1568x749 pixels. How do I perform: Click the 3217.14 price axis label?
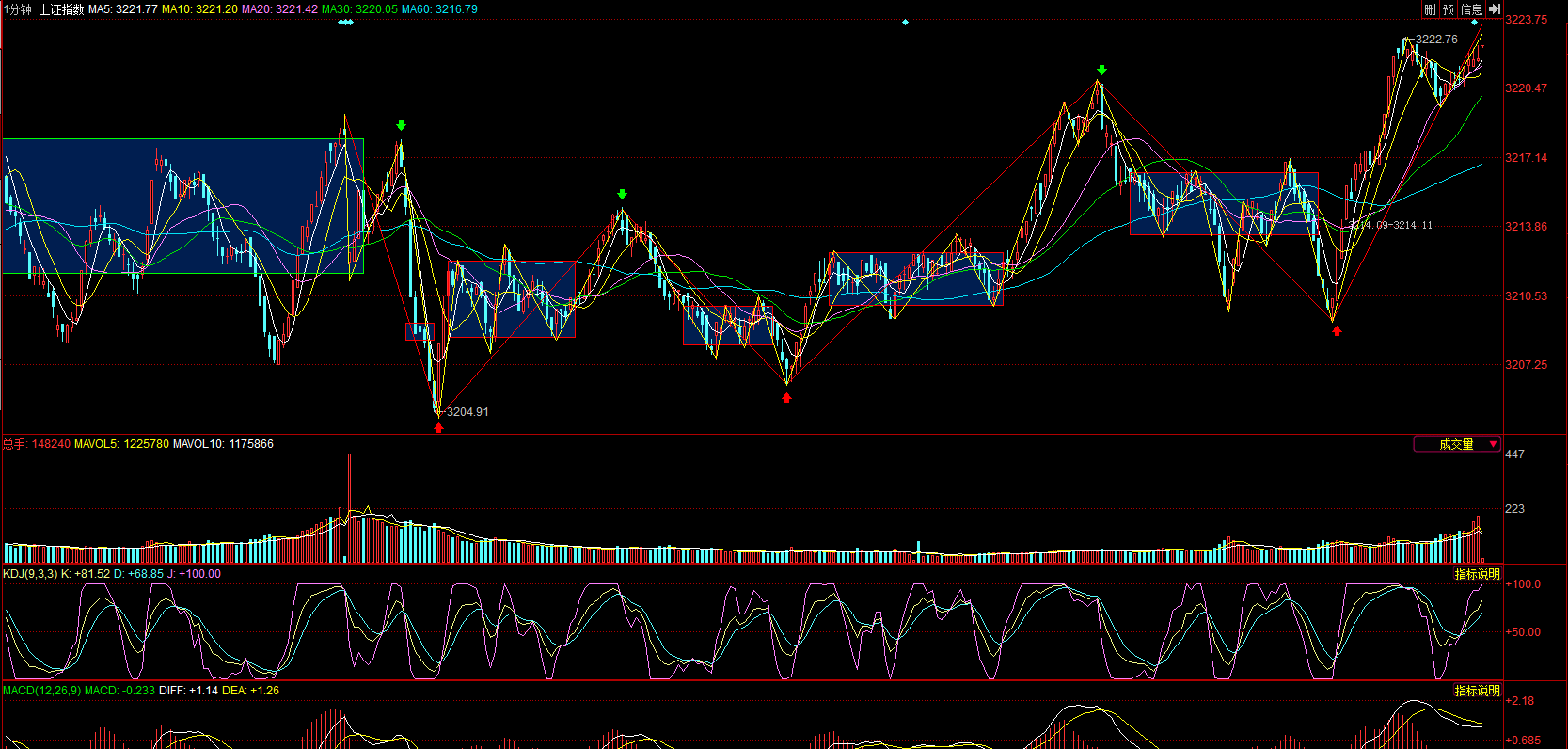[1526, 158]
